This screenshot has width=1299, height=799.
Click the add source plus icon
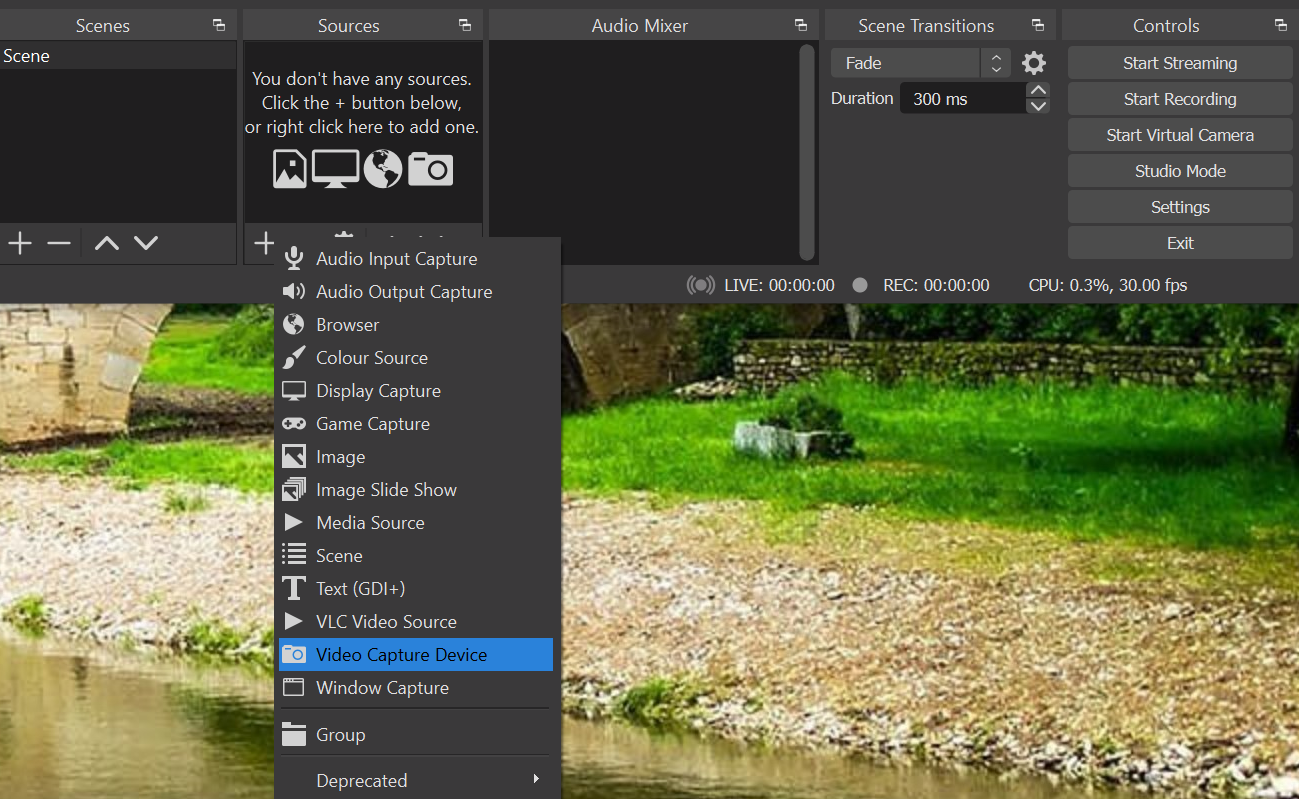(x=264, y=243)
